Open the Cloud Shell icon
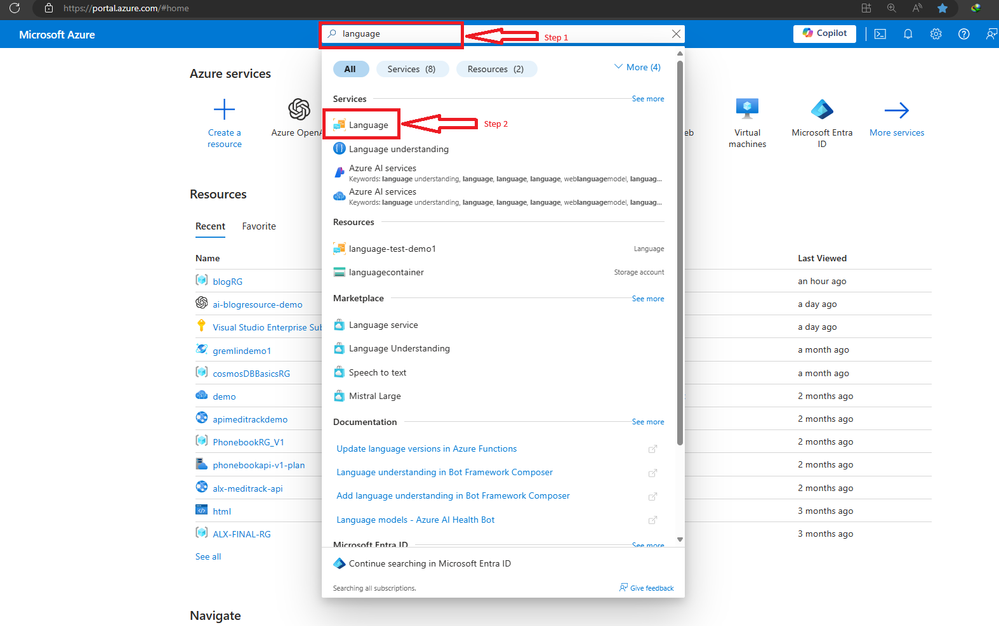Image resolution: width=999 pixels, height=626 pixels. 880,34
